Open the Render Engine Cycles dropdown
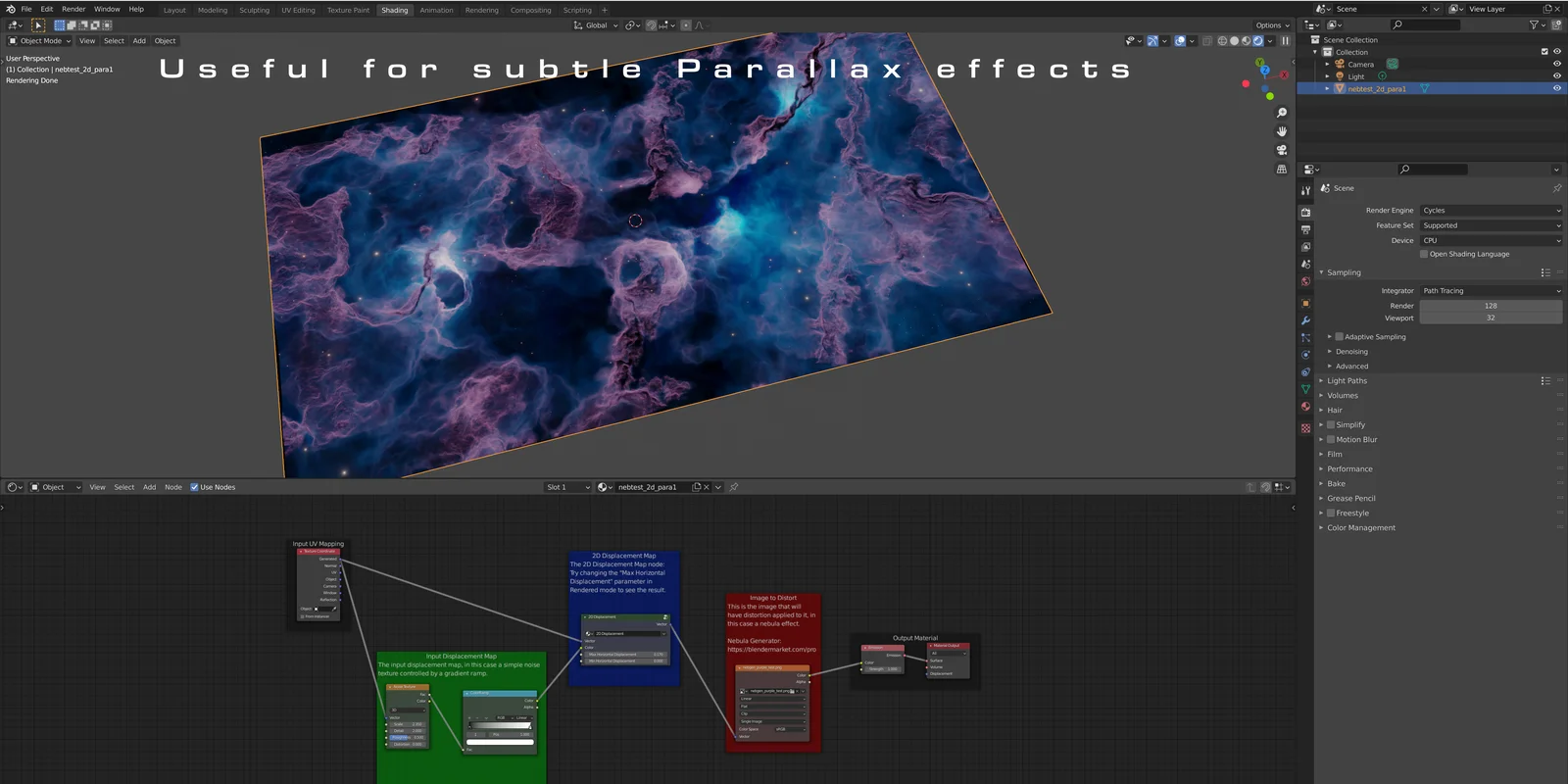The height and width of the screenshot is (784, 1568). 1491,211
